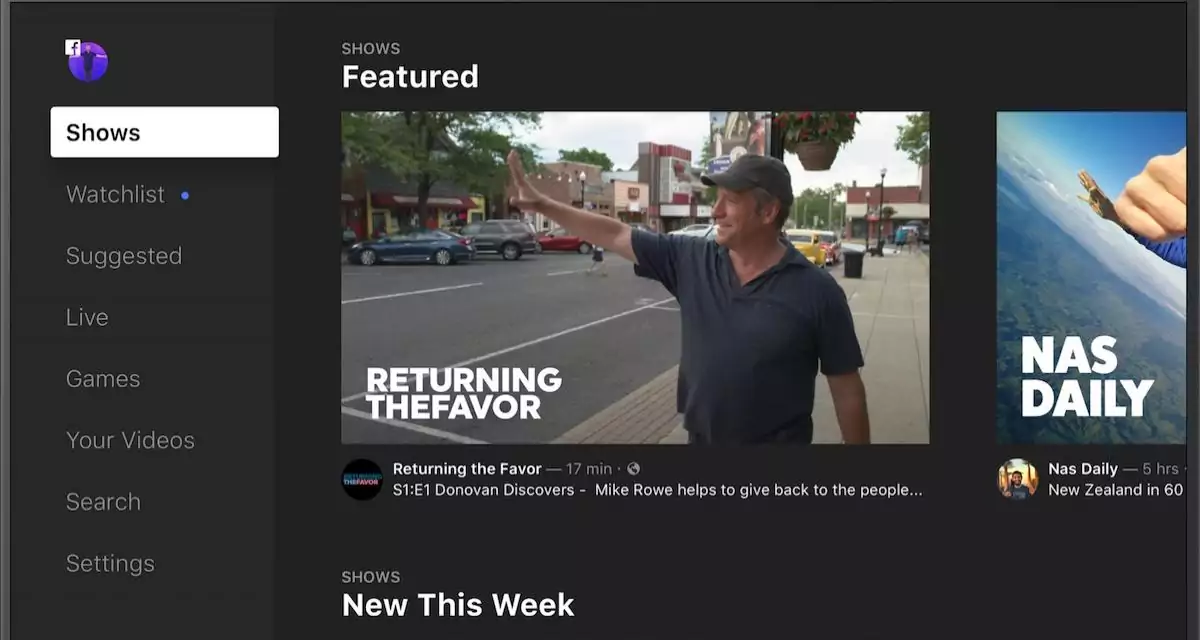Select the Shows menu item

click(x=165, y=132)
